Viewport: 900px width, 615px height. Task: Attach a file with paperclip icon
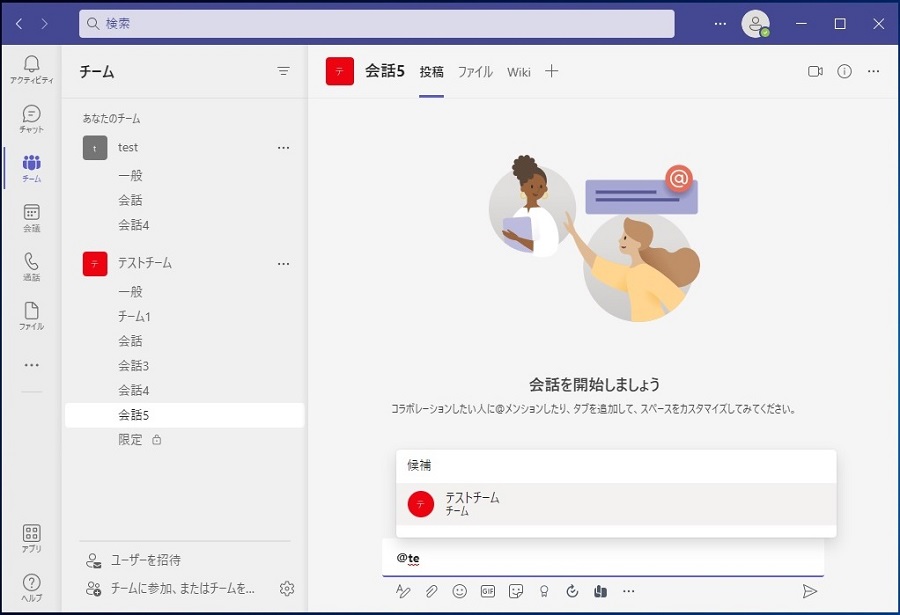(x=431, y=591)
